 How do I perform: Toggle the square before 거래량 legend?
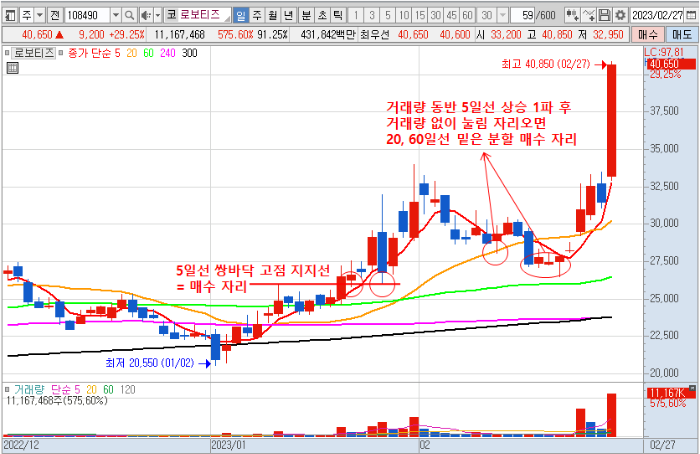[x=7, y=390]
